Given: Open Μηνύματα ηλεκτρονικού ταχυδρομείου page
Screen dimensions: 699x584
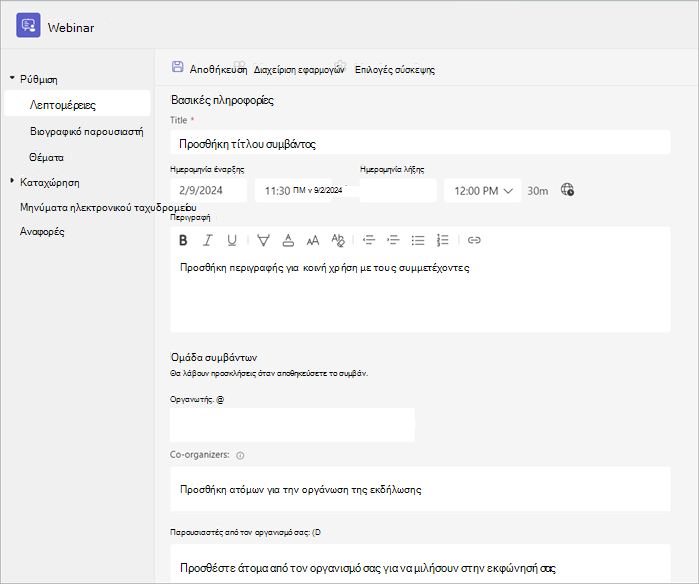Looking at the screenshot, I should 108,207.
